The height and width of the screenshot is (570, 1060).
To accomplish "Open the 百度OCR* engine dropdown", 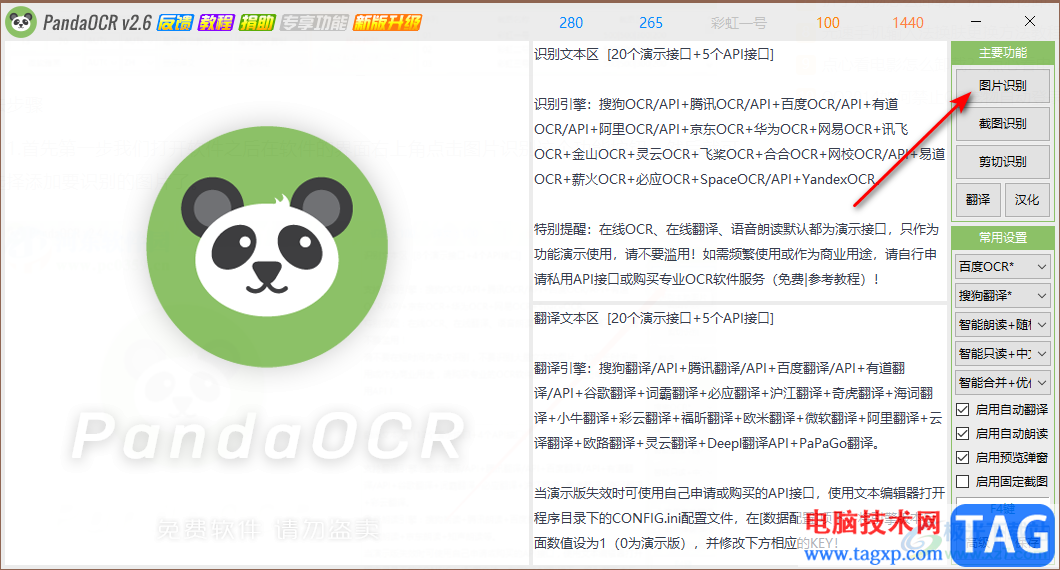I will coord(1003,266).
